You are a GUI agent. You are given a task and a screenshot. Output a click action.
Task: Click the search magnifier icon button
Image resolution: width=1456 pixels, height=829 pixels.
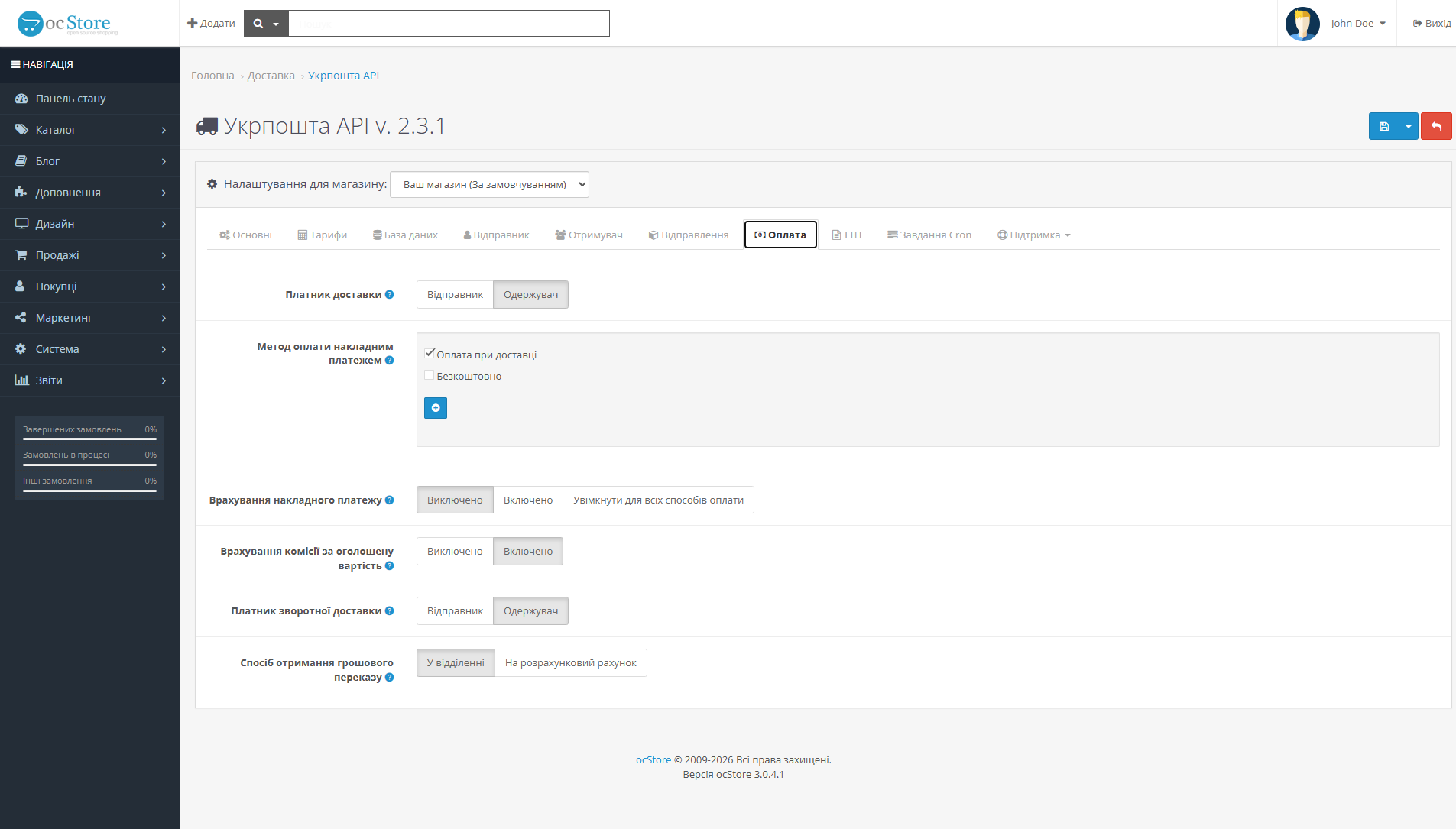tap(258, 24)
